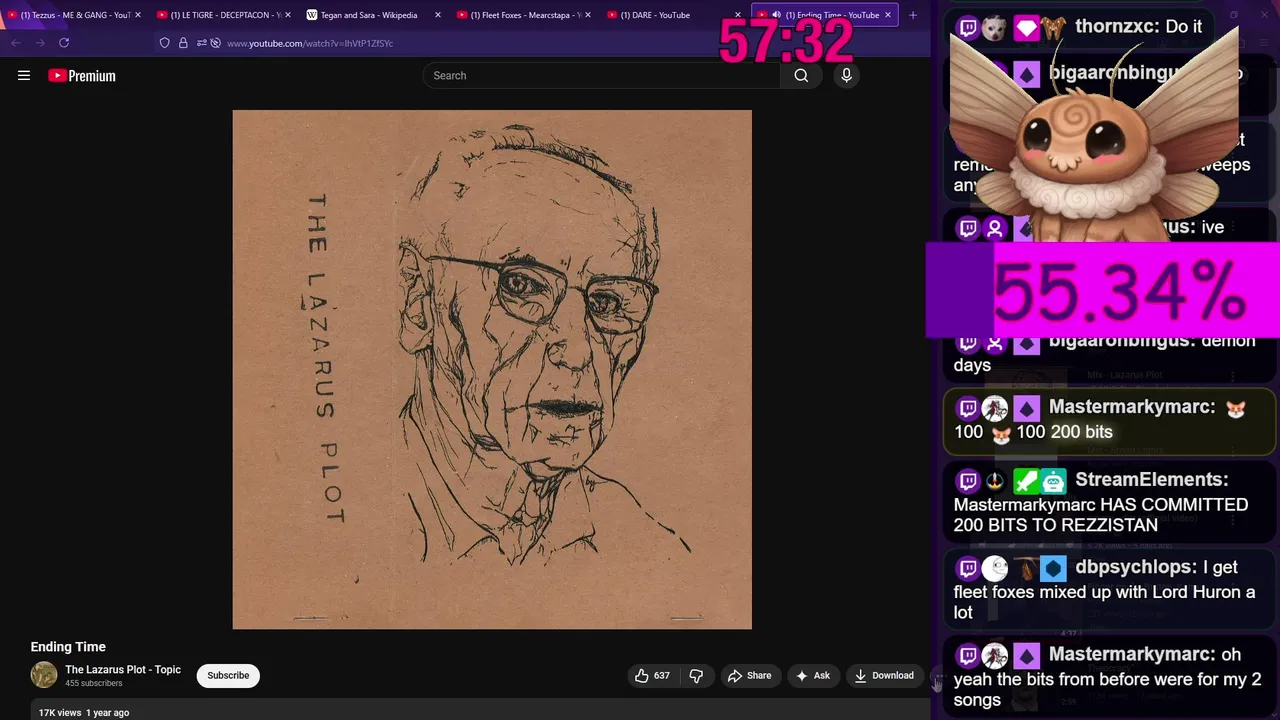Click the 57:32 pink timer overlay
Screen dimensions: 1280x720
[x=786, y=42]
